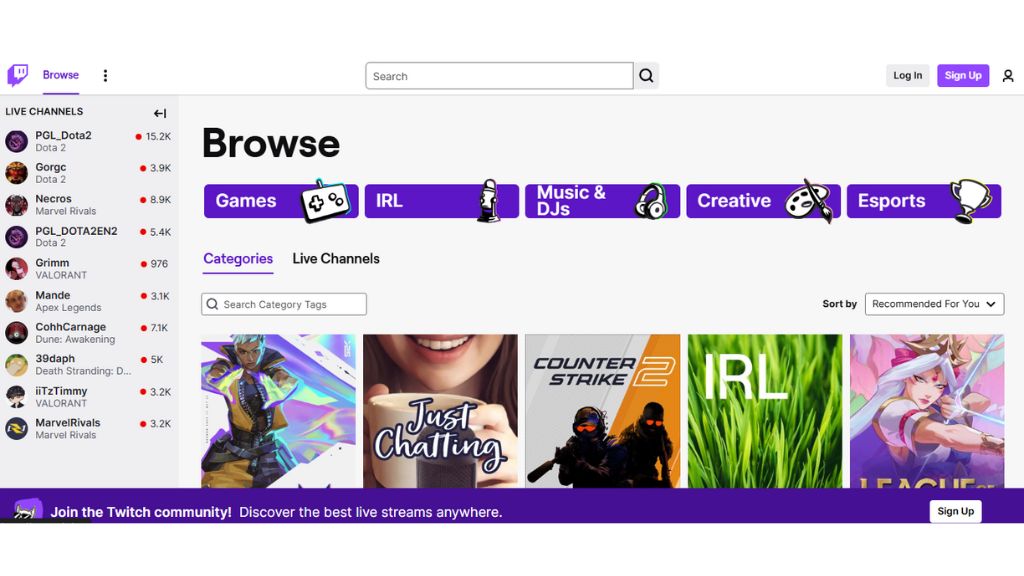Click the search magnifier button
Image resolution: width=1024 pixels, height=576 pixels.
pyautogui.click(x=646, y=76)
